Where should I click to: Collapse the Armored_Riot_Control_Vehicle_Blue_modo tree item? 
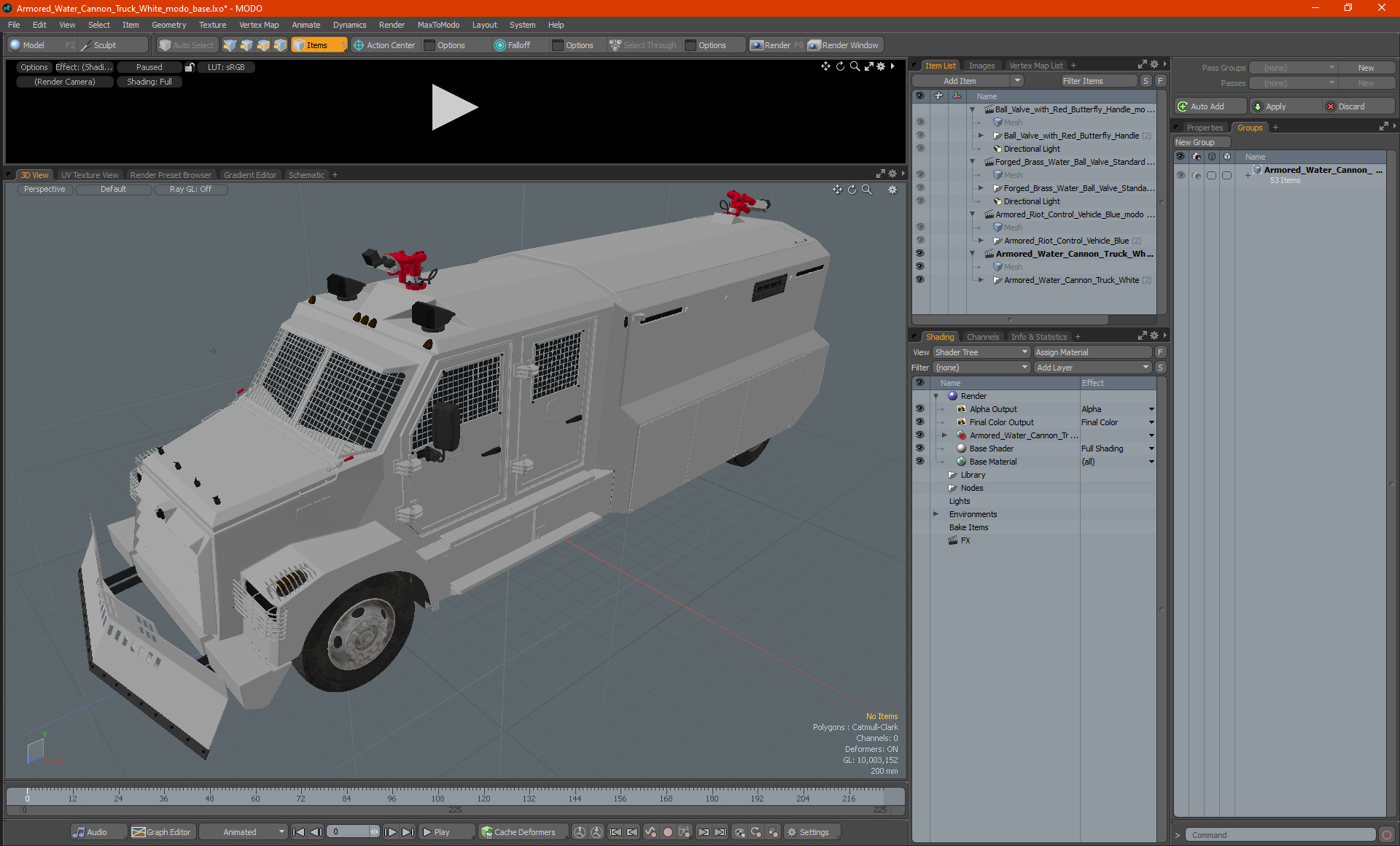point(972,214)
